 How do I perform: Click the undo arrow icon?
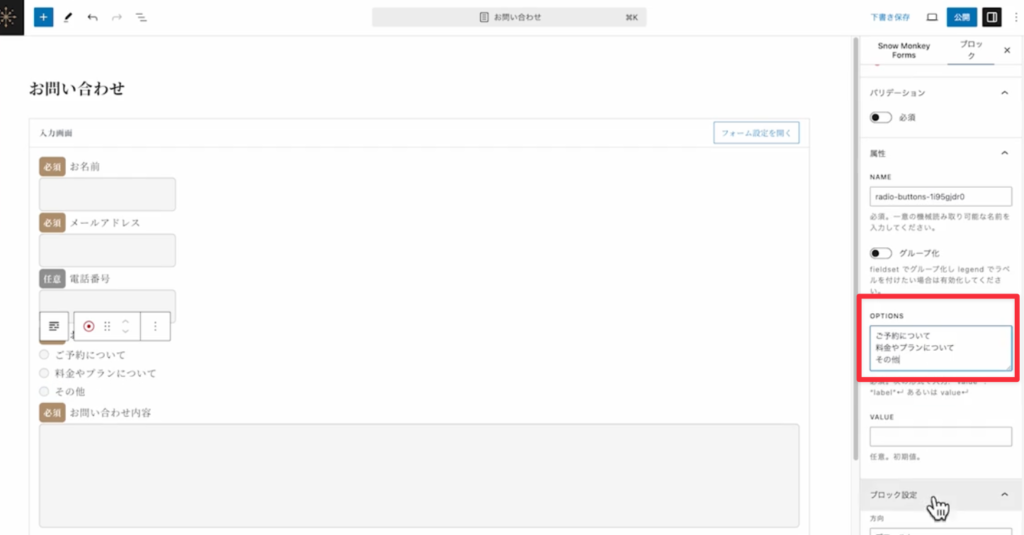coord(93,18)
